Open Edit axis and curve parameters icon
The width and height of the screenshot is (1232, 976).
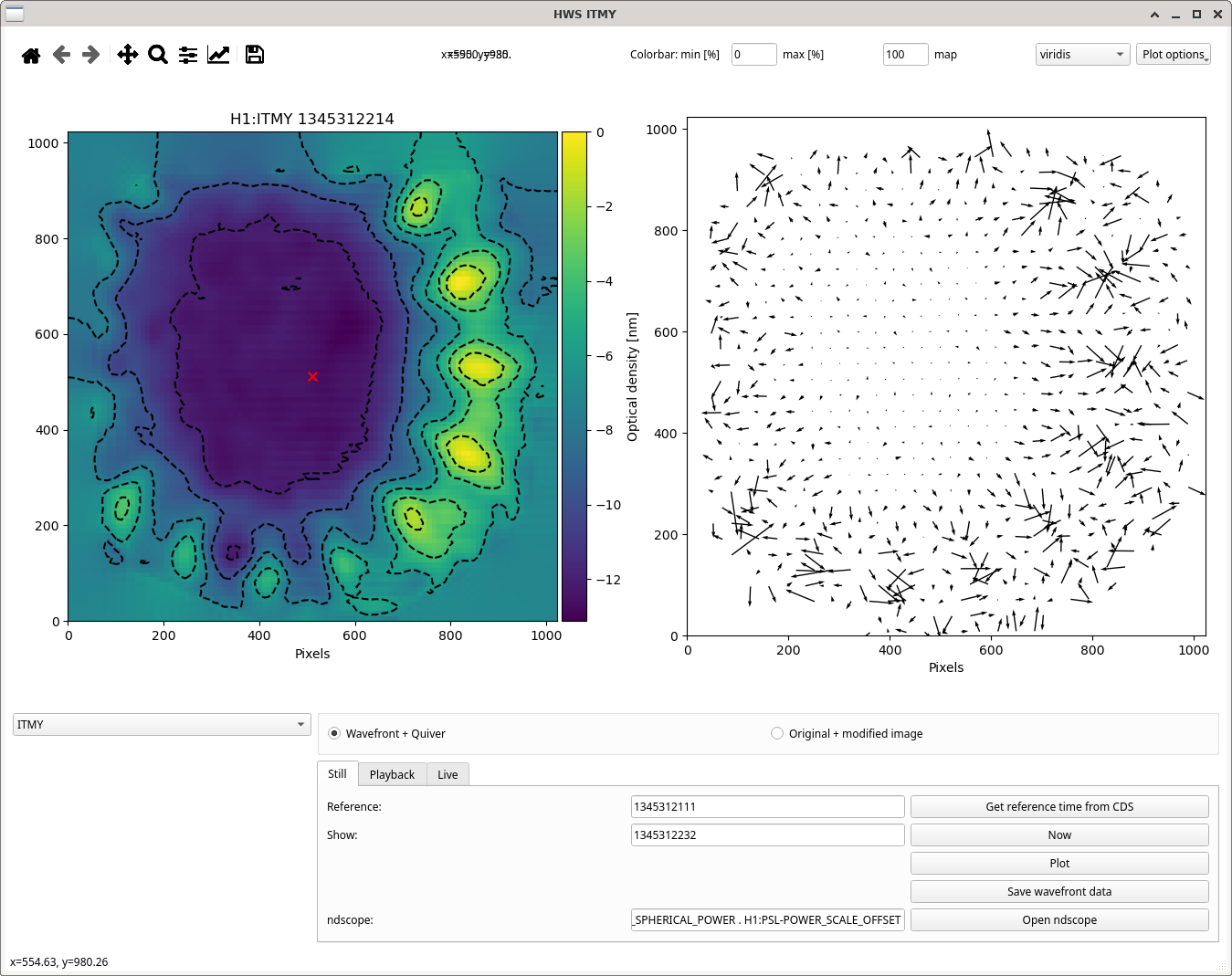click(218, 55)
